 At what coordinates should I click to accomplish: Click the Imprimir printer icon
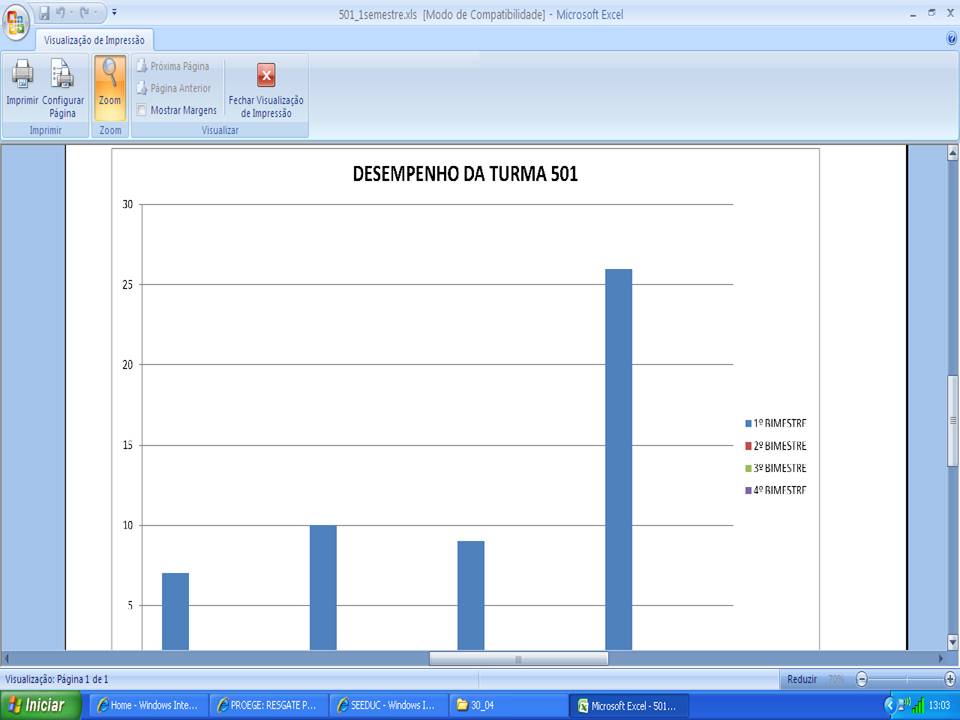[x=23, y=73]
